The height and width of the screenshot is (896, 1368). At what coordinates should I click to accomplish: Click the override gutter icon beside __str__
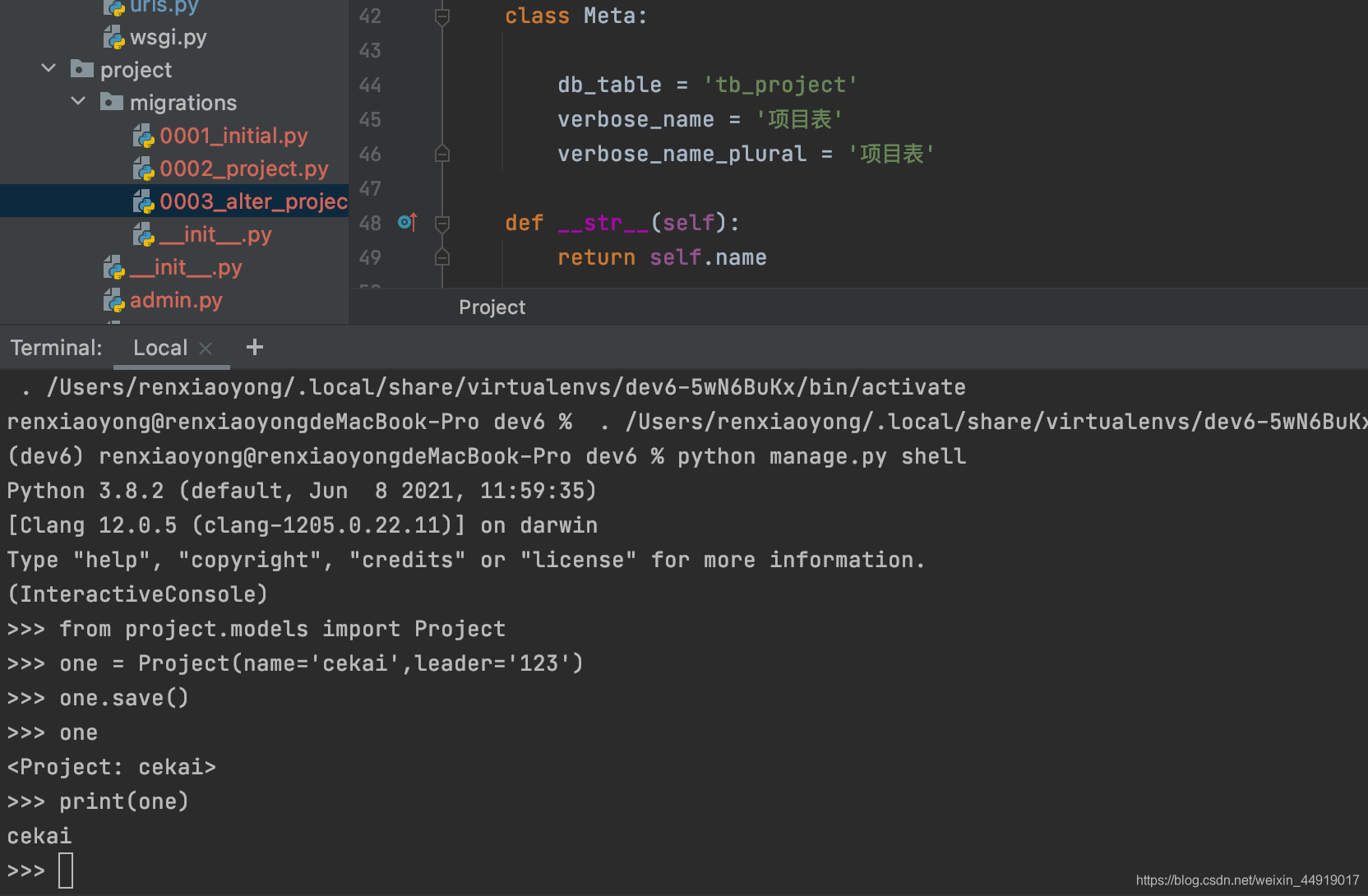pos(408,222)
